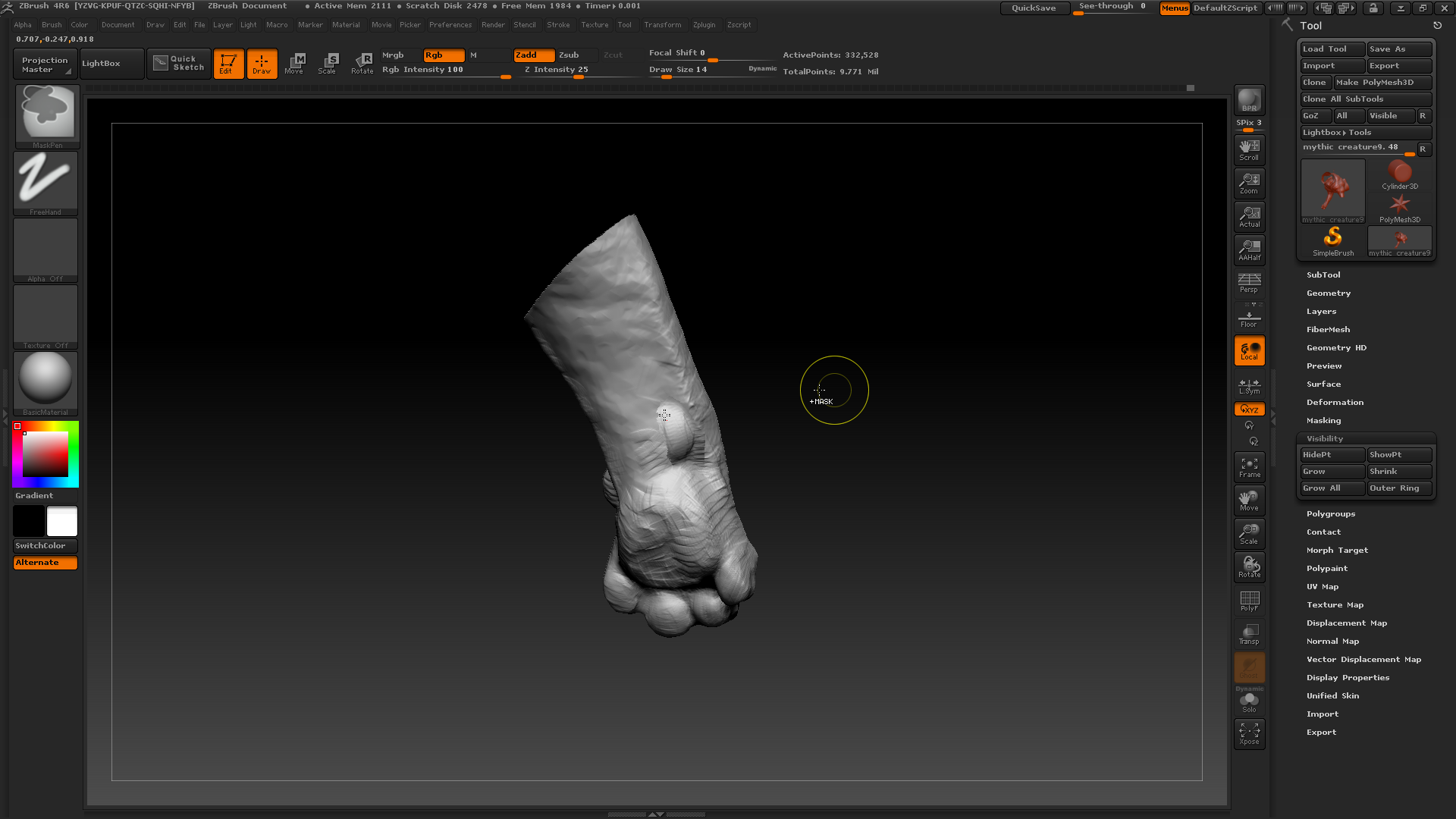
Task: Click the BPR render icon
Action: pyautogui.click(x=1249, y=100)
